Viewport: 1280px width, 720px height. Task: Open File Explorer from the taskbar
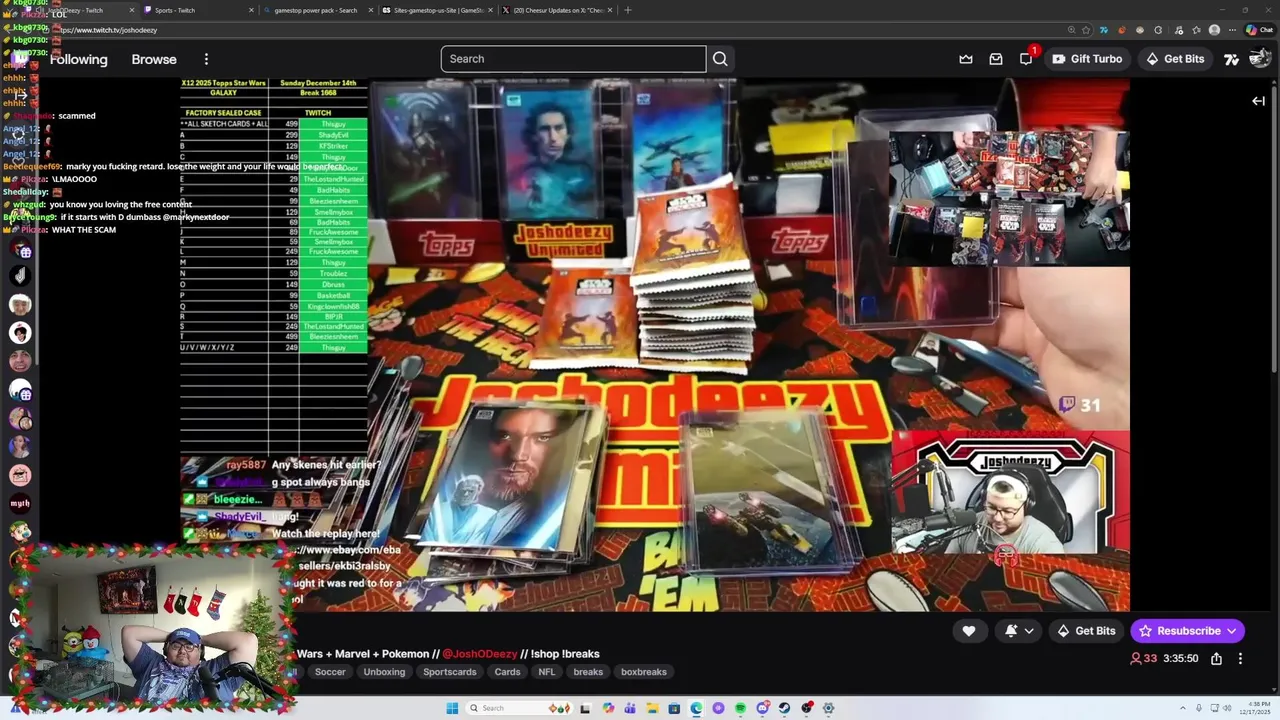[652, 708]
